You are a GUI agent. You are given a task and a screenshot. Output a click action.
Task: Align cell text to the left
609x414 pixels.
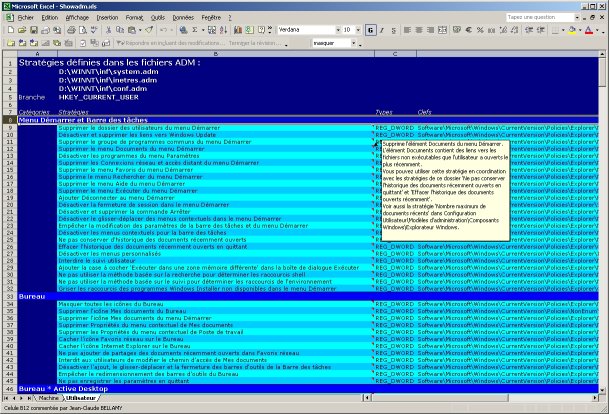[407, 30]
